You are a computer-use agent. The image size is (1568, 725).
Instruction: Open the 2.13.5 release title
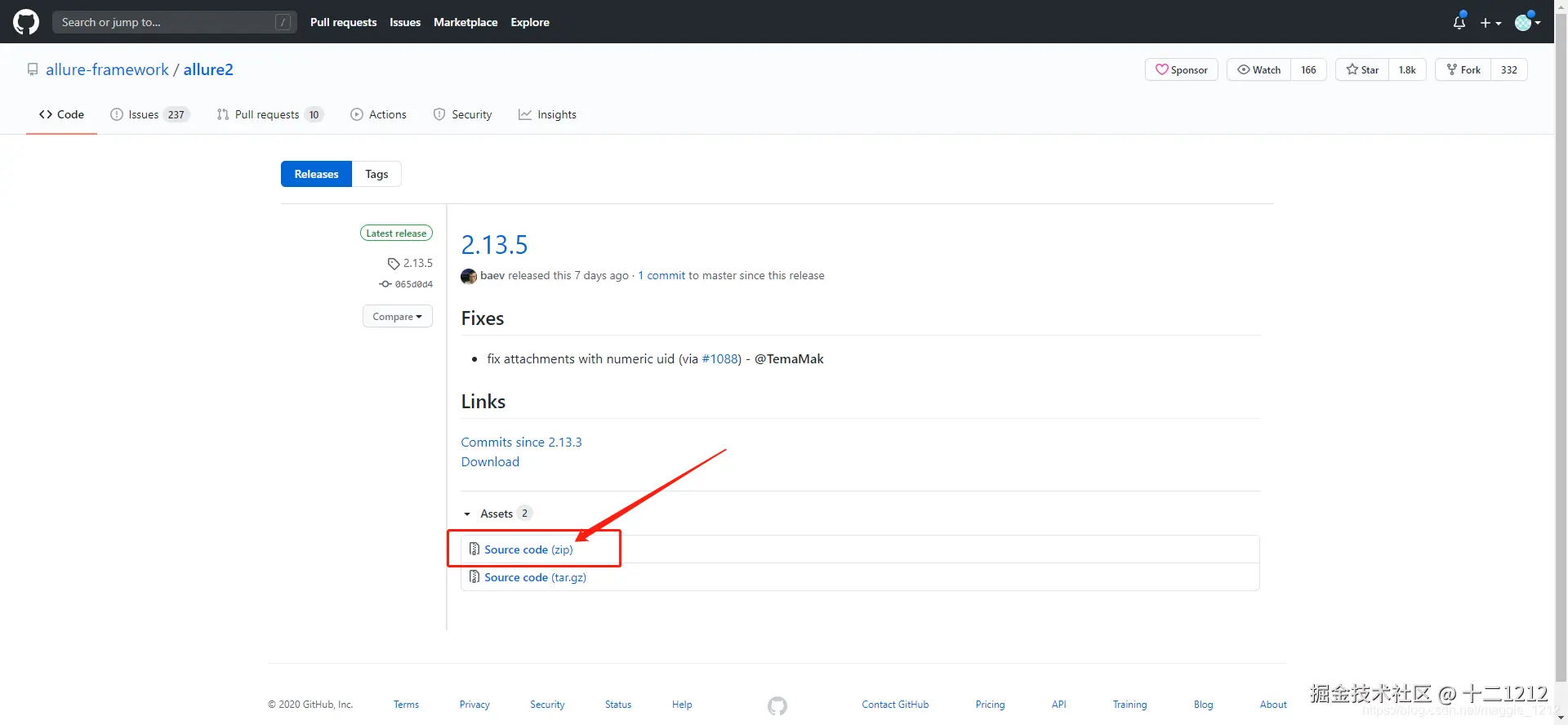(x=494, y=244)
